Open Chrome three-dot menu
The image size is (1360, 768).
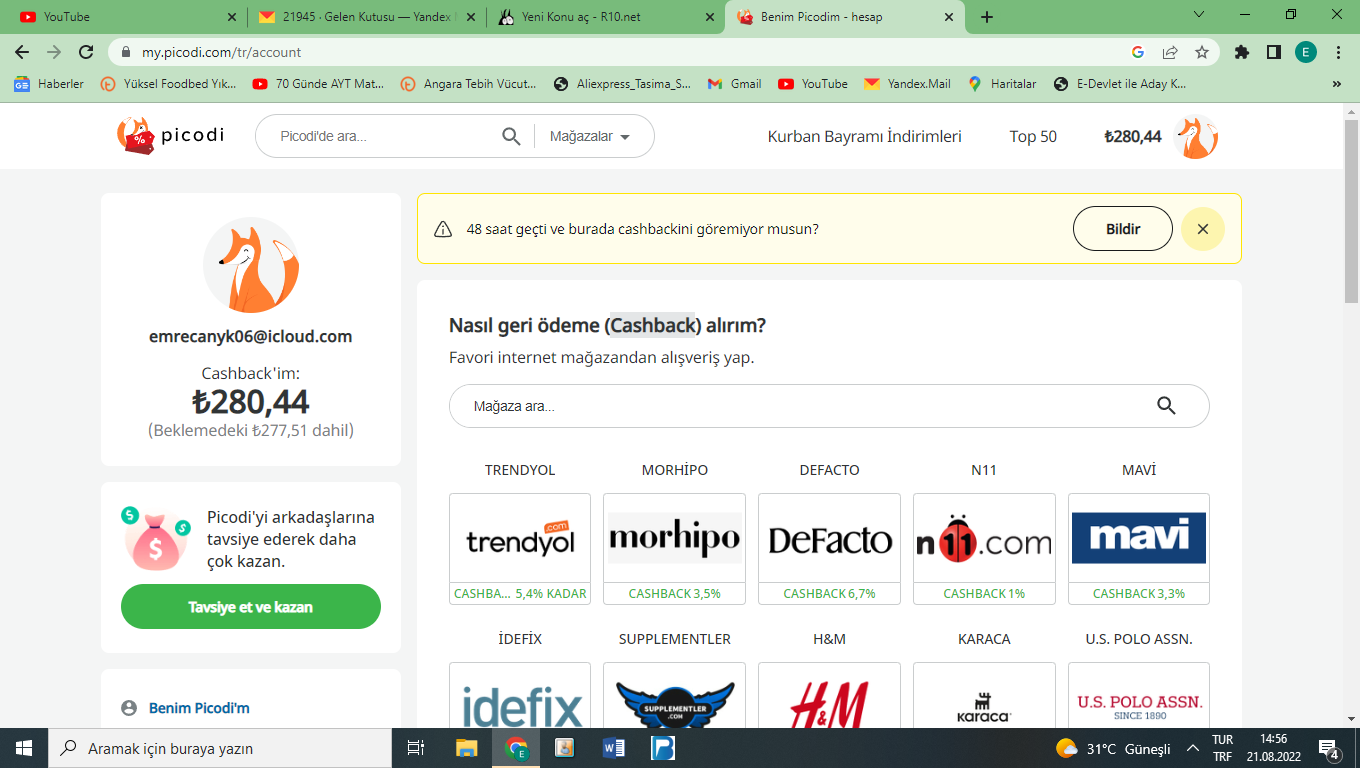pyautogui.click(x=1338, y=52)
